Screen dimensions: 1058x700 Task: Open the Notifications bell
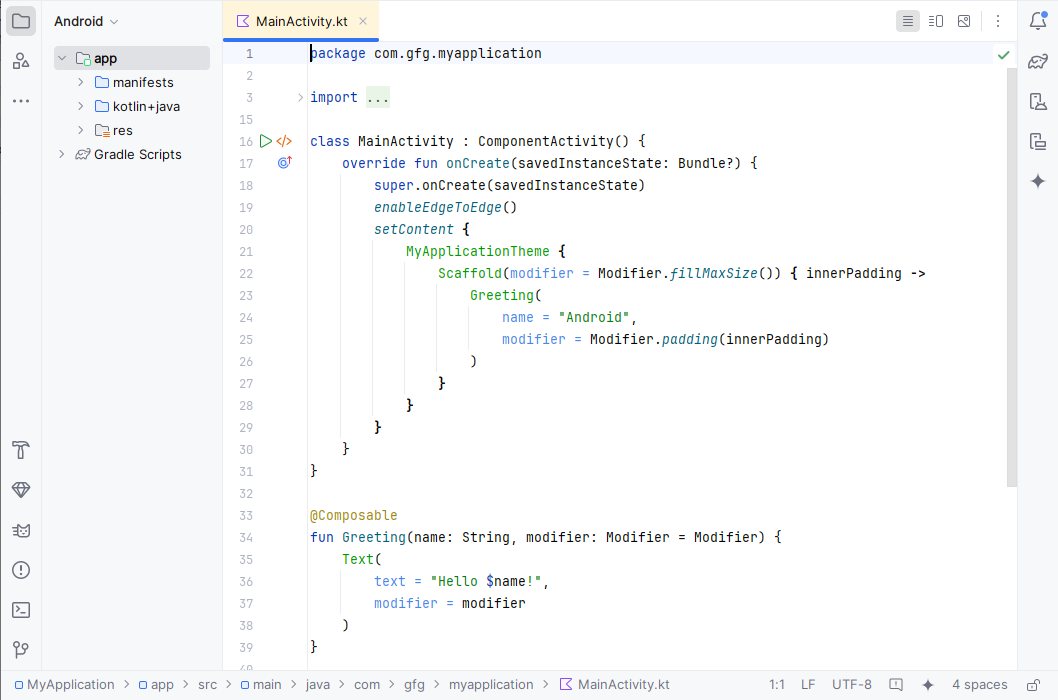[1038, 20]
